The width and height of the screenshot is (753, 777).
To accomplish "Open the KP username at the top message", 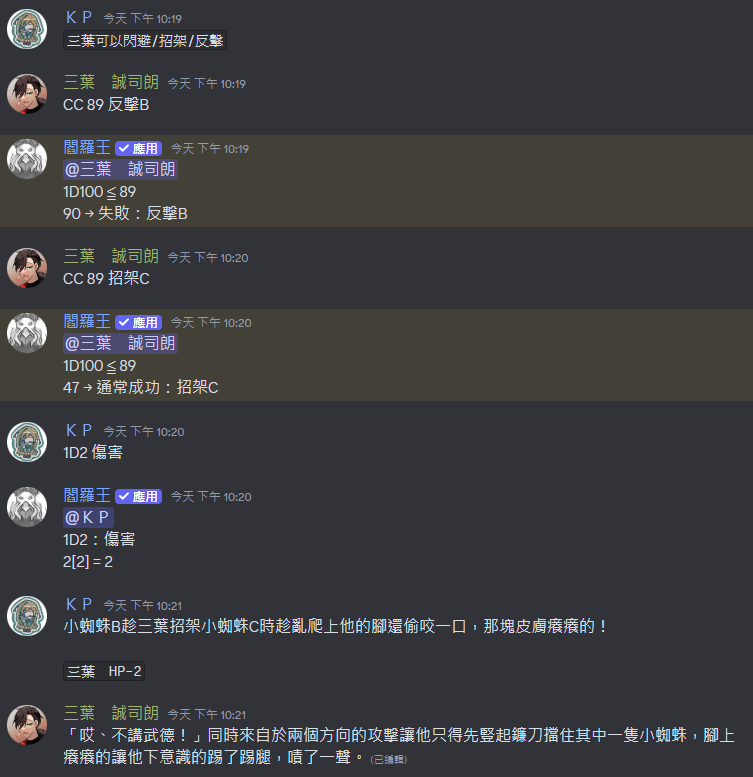I will (79, 17).
